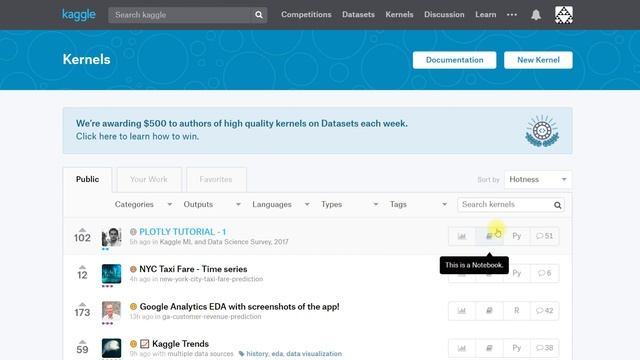
Task: Click the notebook icon for PLOTLY TUTORIAL row
Action: click(489, 236)
